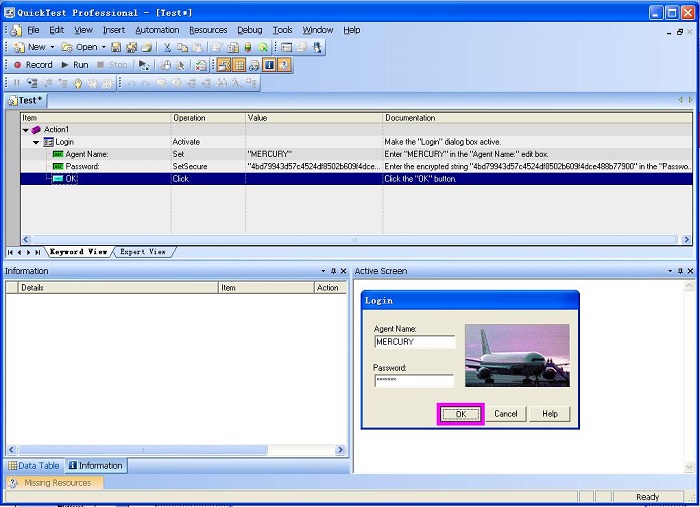
Task: Click the Run from step icon next to Stop
Action: [x=144, y=65]
